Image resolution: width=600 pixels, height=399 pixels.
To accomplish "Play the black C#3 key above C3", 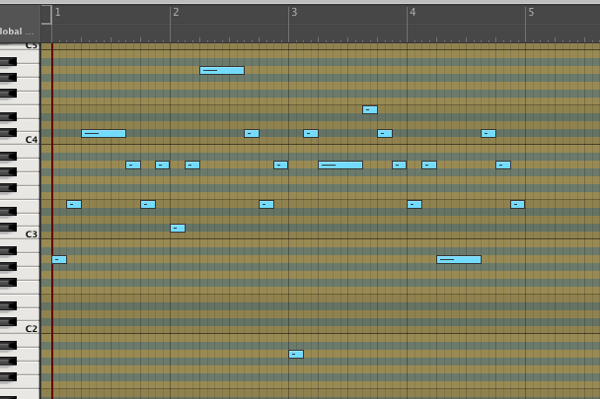I will coord(8,227).
